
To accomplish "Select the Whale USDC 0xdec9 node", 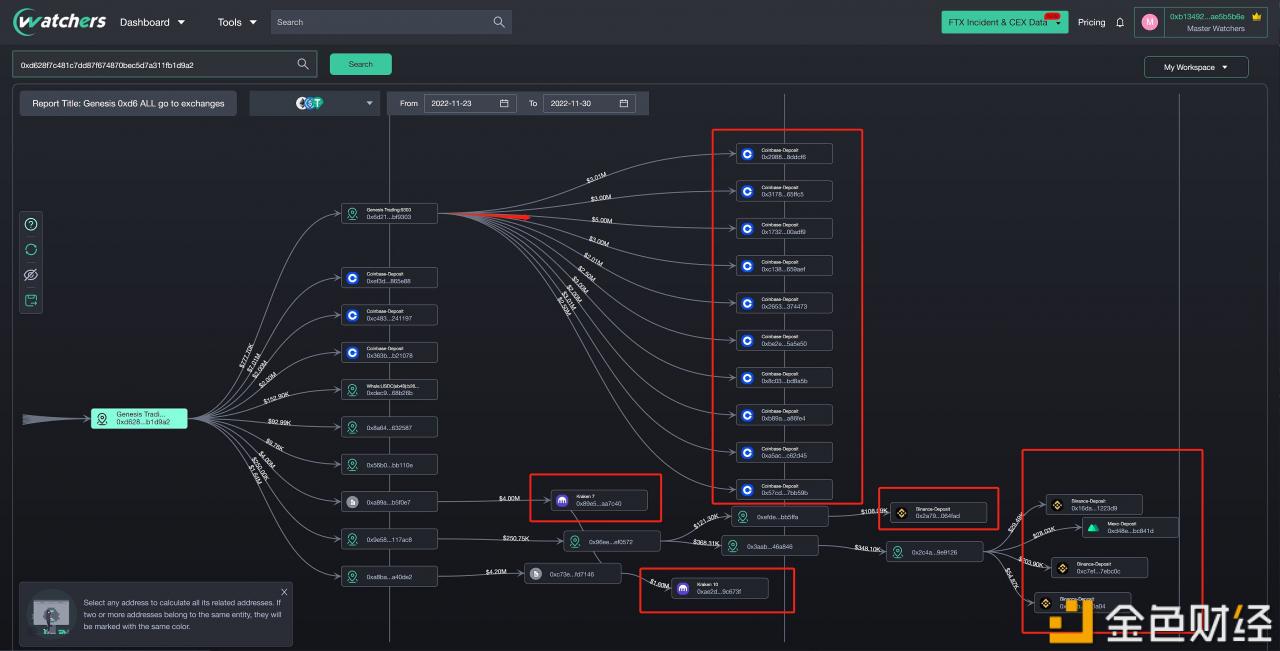I will [389, 389].
